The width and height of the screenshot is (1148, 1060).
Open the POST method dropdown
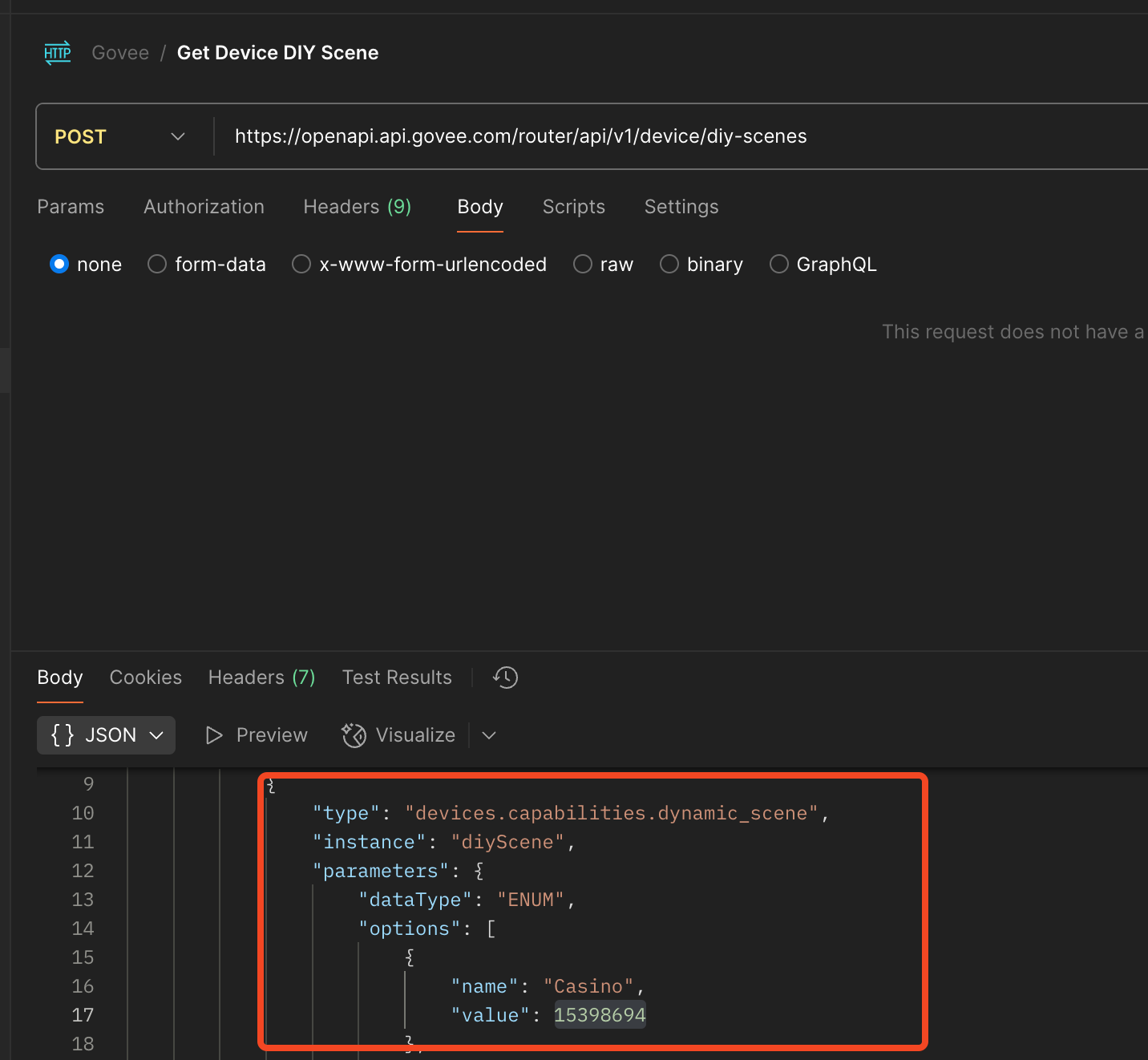click(x=120, y=136)
